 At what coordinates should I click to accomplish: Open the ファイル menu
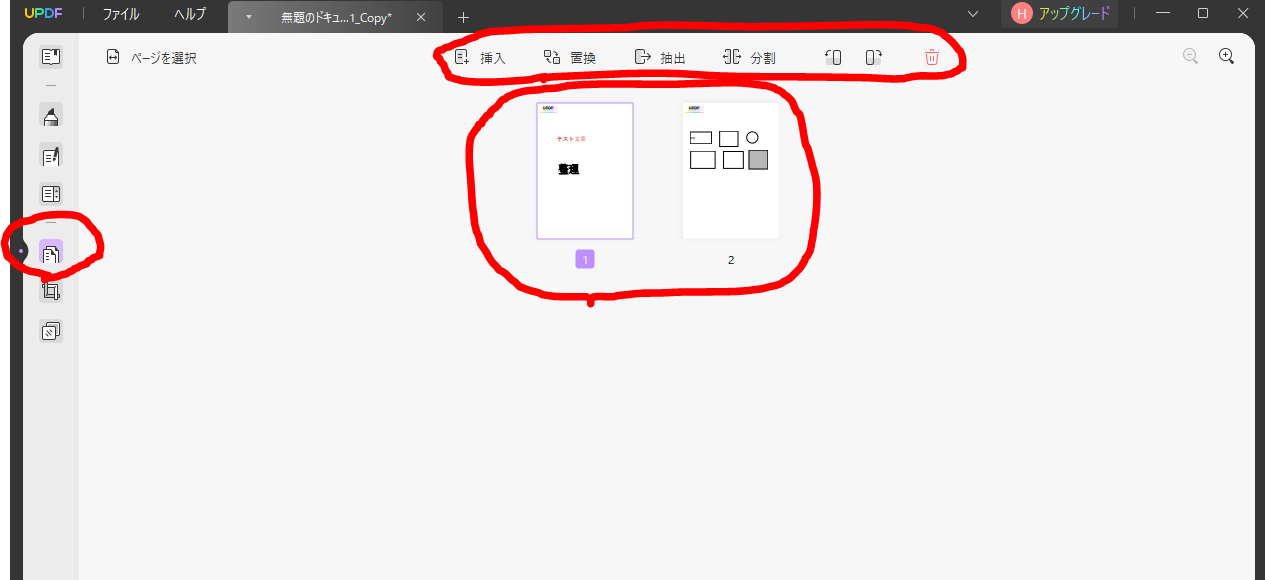[x=121, y=15]
